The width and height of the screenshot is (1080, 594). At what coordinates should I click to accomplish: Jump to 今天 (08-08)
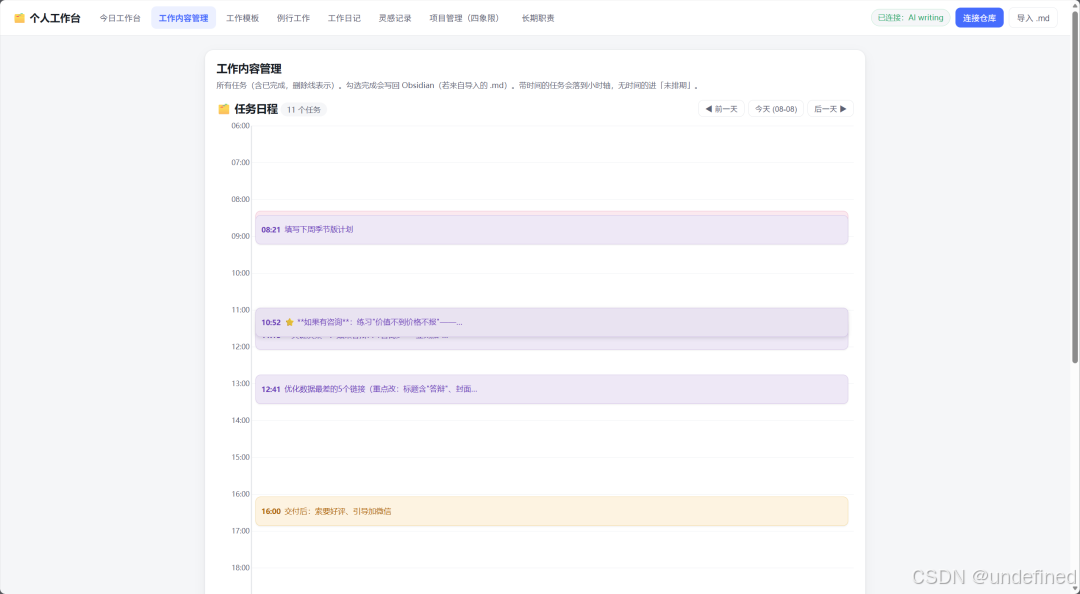click(x=776, y=109)
